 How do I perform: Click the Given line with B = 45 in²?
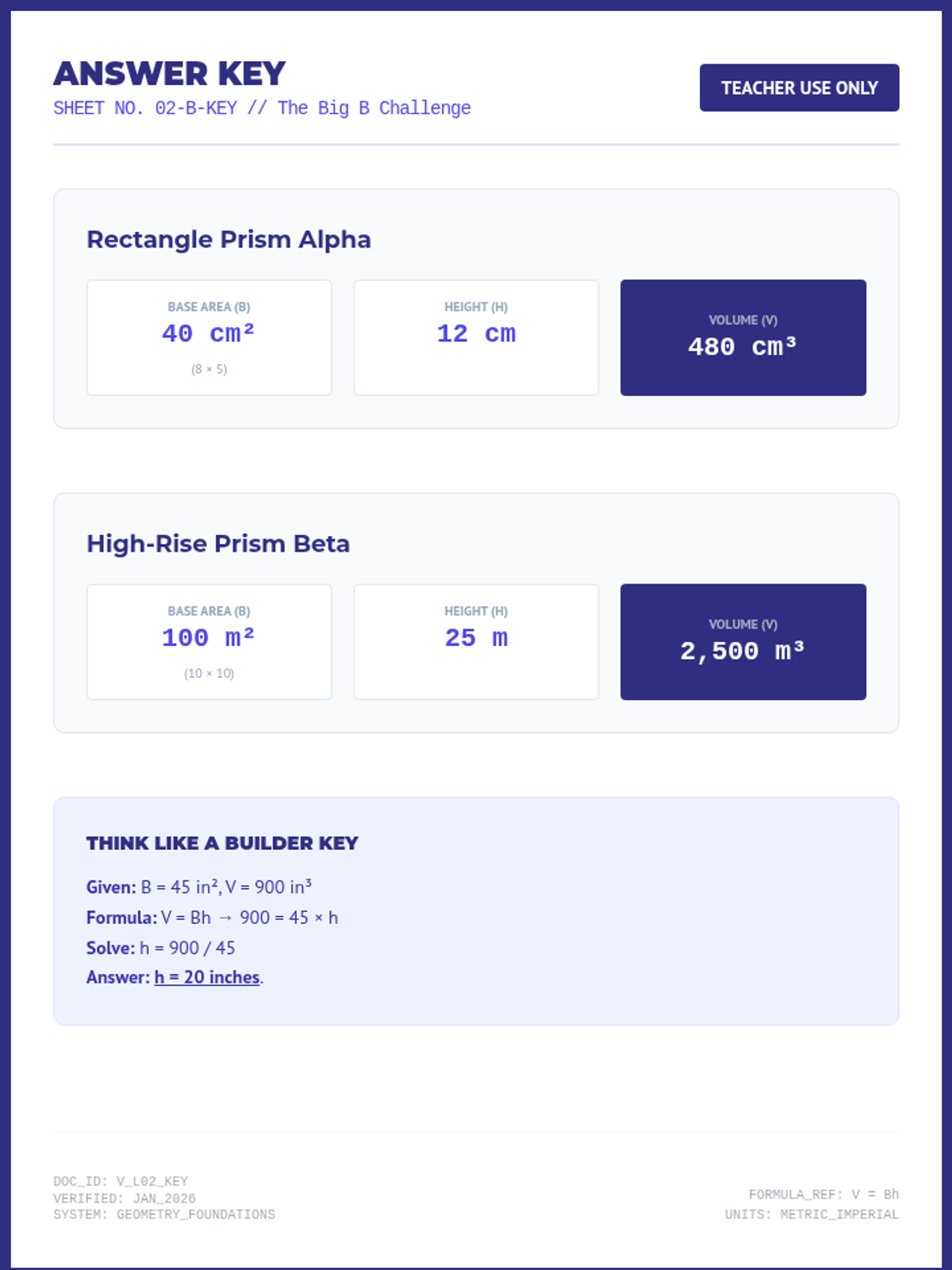[x=199, y=887]
